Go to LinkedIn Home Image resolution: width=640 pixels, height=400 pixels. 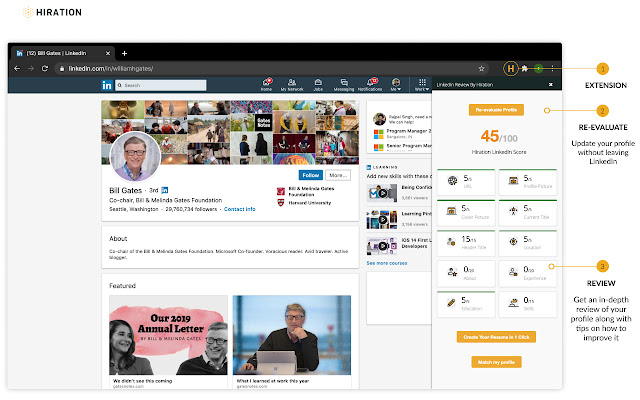pos(267,84)
